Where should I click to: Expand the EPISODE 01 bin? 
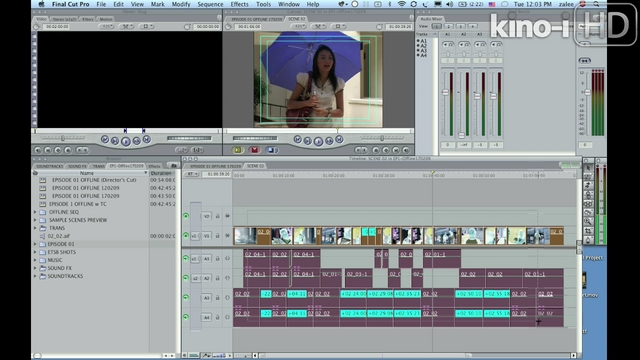[35, 244]
